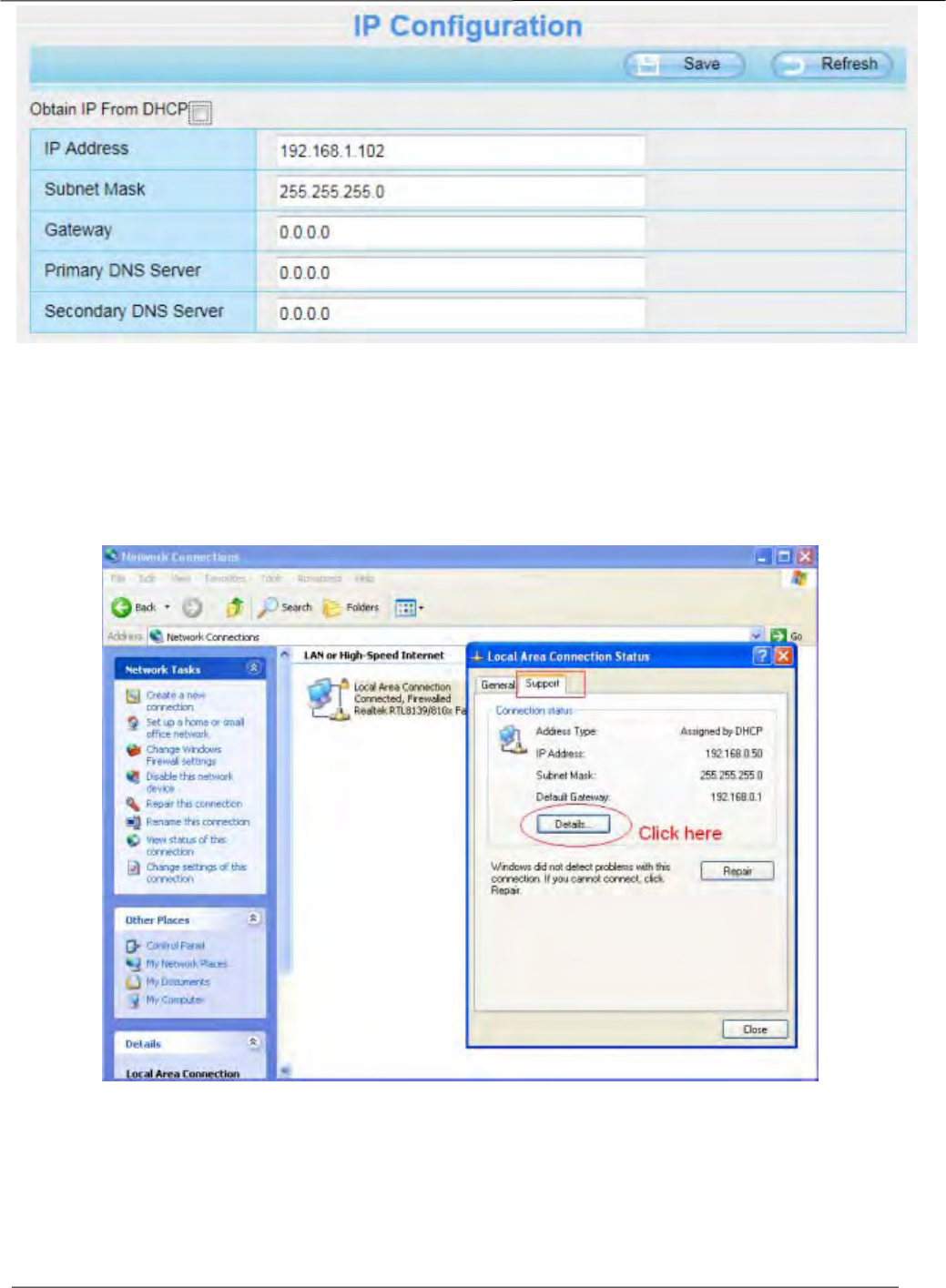Click Repair this connection link
This screenshot has width=946, height=1288.
pos(194,804)
